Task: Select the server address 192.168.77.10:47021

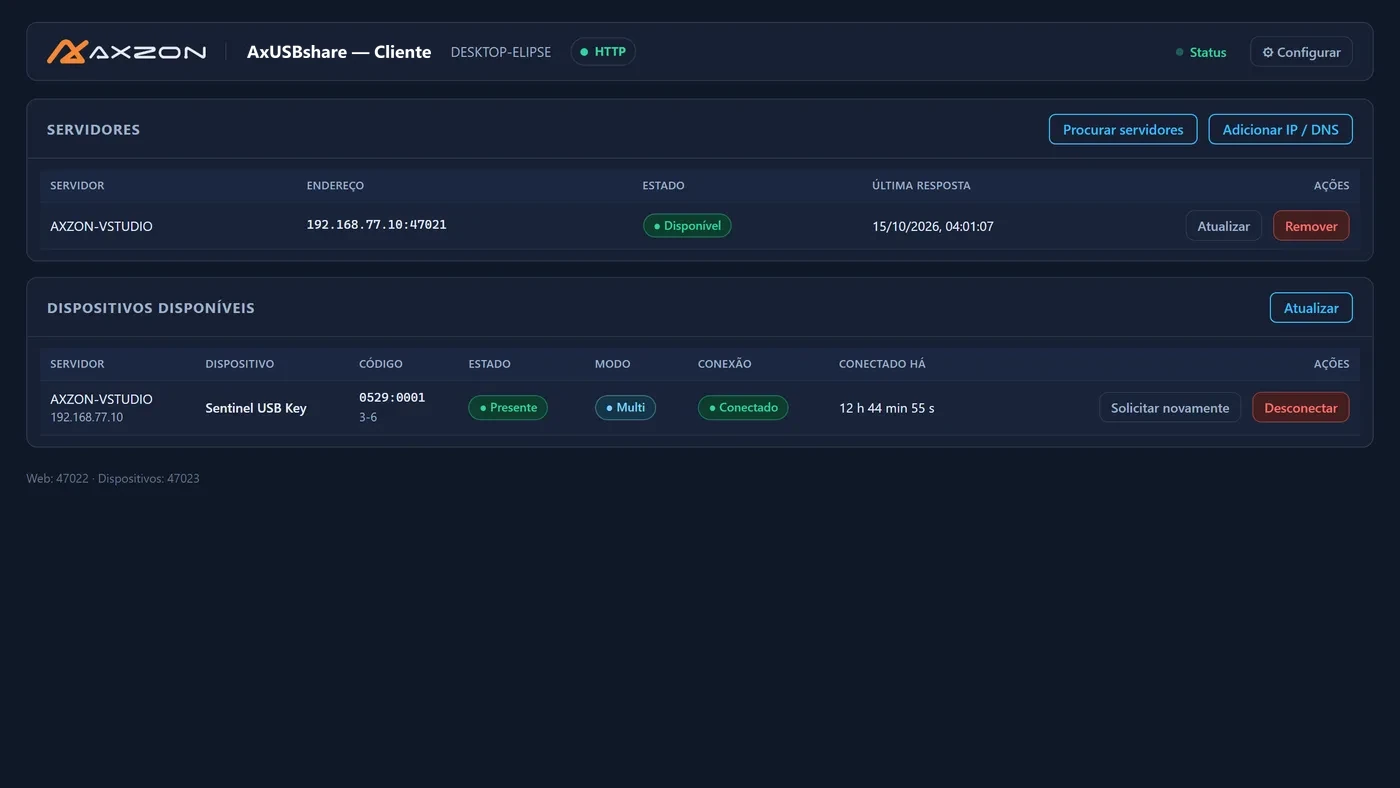Action: point(377,225)
